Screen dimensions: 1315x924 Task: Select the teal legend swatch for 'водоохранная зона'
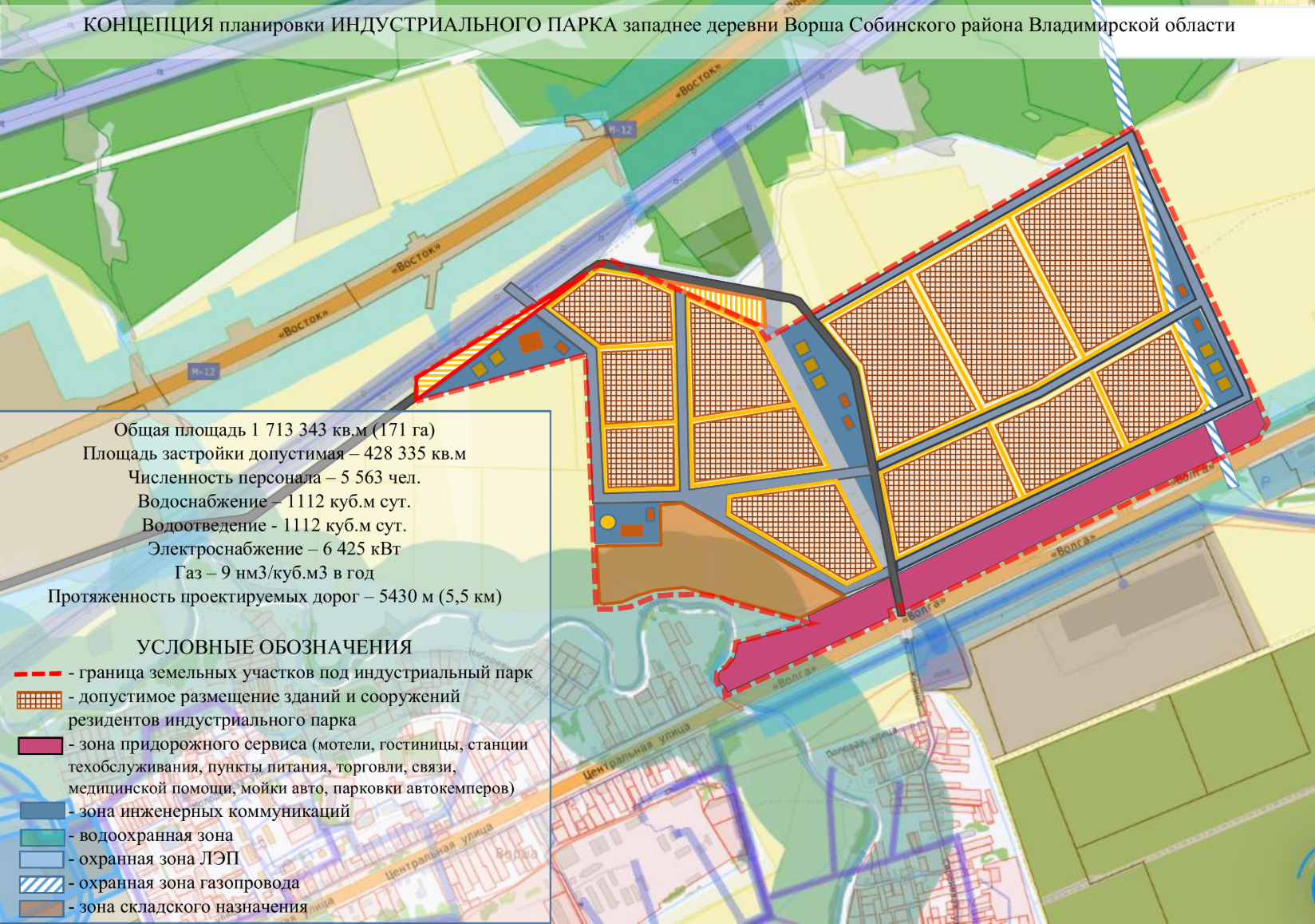pyautogui.click(x=41, y=837)
